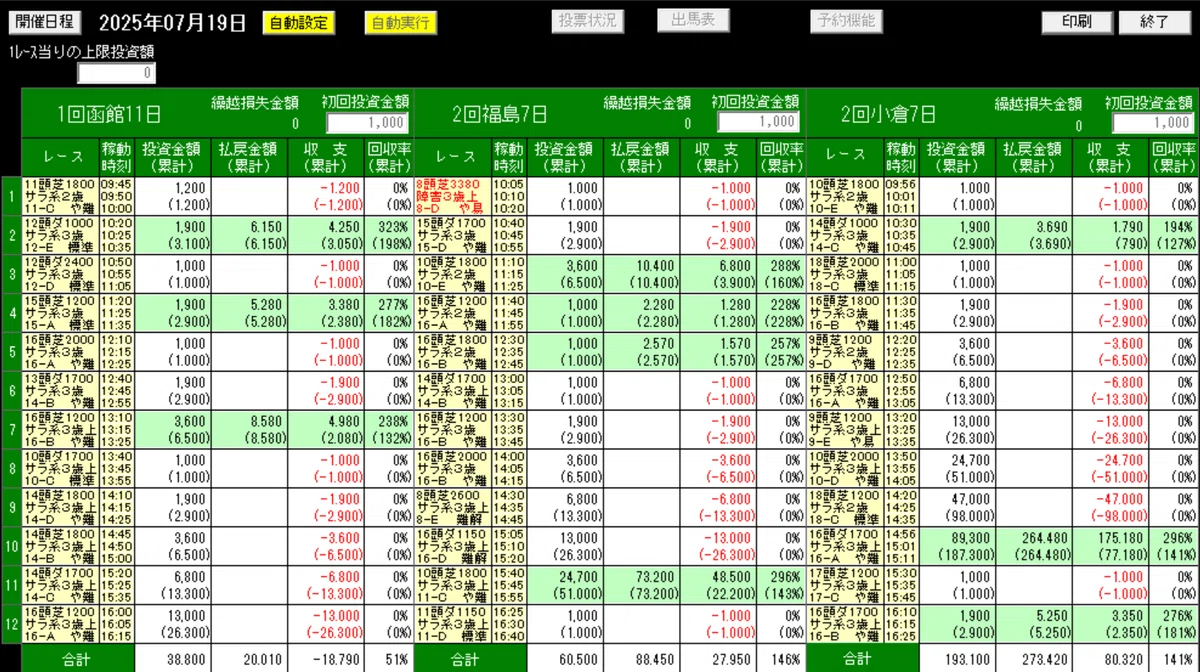Click Hakodate total investment 38.800

click(x=172, y=659)
